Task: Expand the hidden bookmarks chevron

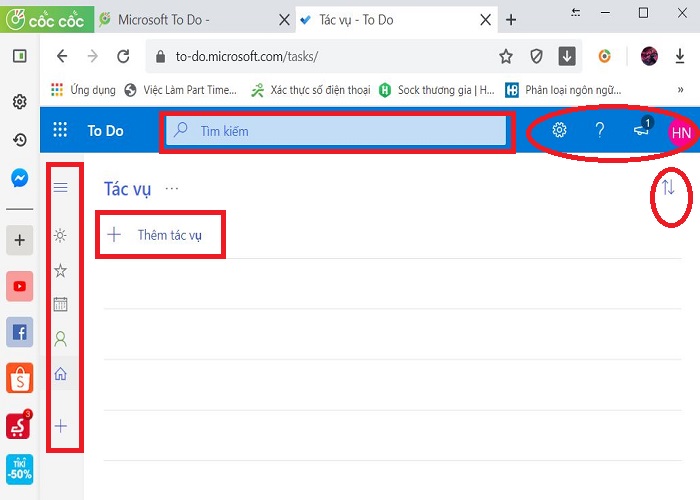Action: click(680, 89)
